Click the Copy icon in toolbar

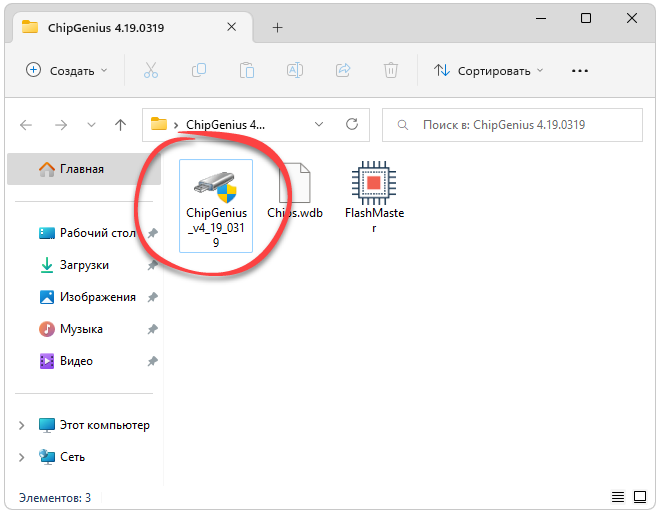coord(199,70)
